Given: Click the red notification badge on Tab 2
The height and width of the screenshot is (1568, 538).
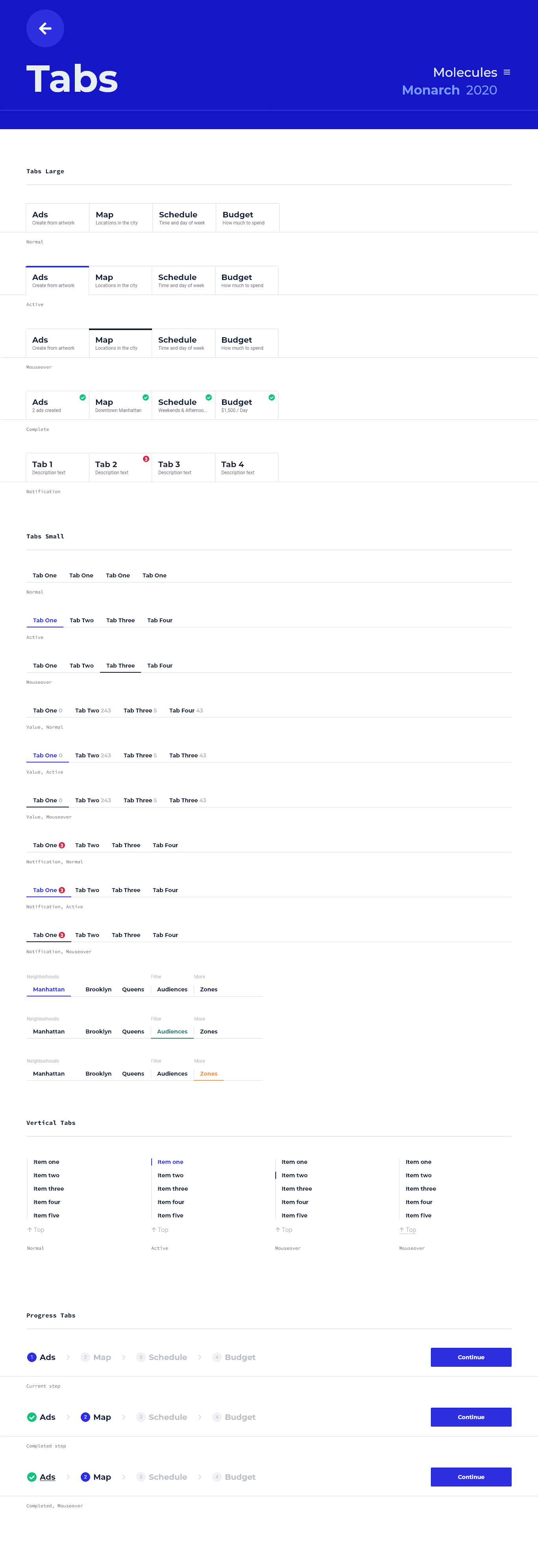Looking at the screenshot, I should tap(146, 459).
